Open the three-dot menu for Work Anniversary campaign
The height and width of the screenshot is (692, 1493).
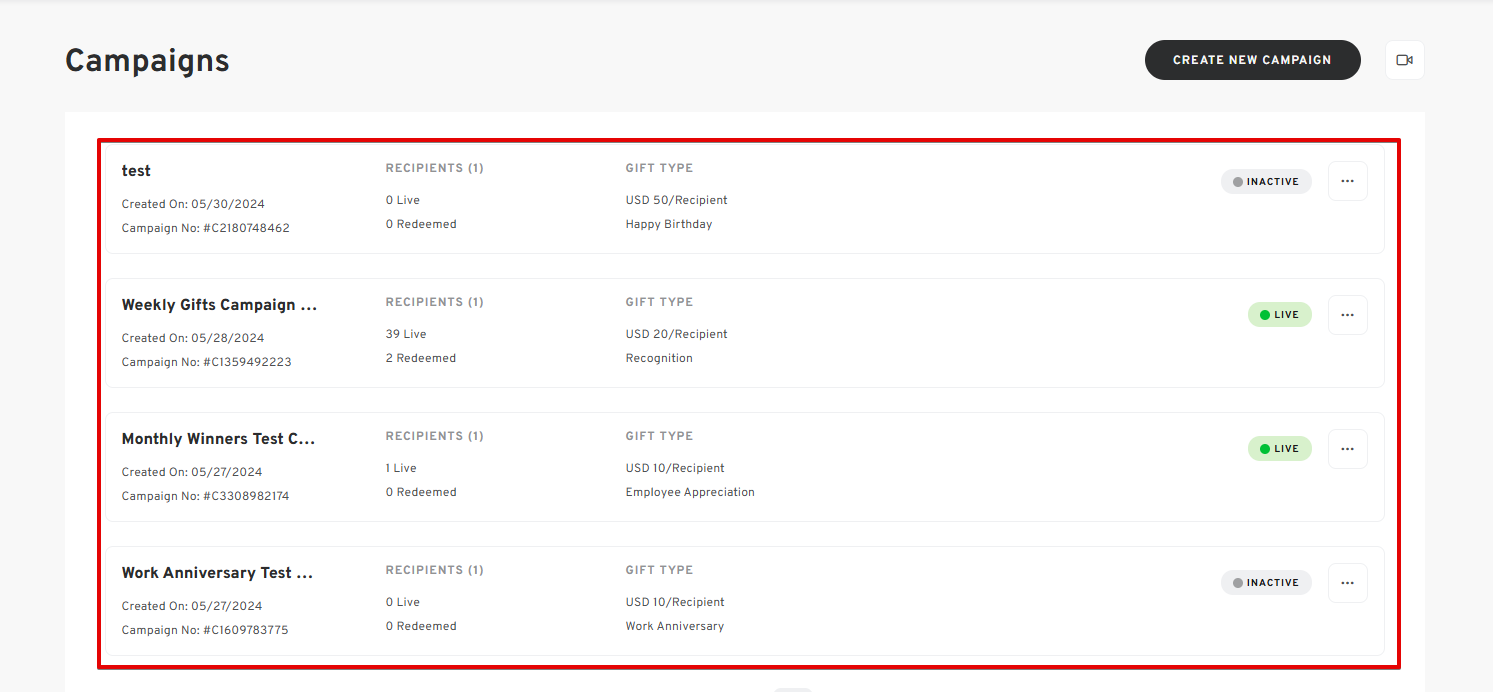click(1347, 583)
